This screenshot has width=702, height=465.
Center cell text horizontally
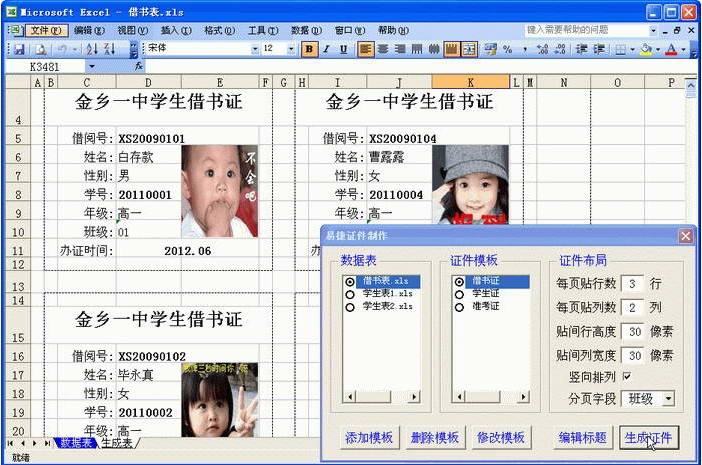tap(383, 49)
